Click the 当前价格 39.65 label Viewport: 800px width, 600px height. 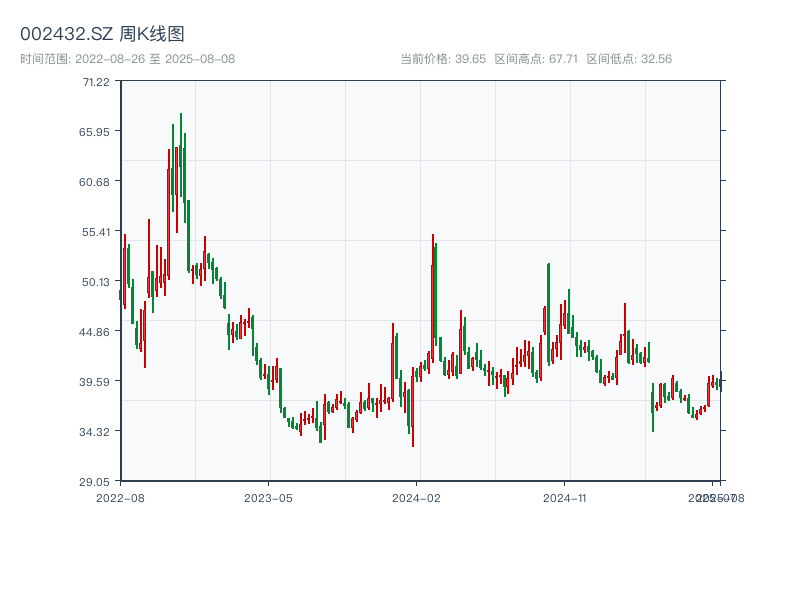point(442,59)
